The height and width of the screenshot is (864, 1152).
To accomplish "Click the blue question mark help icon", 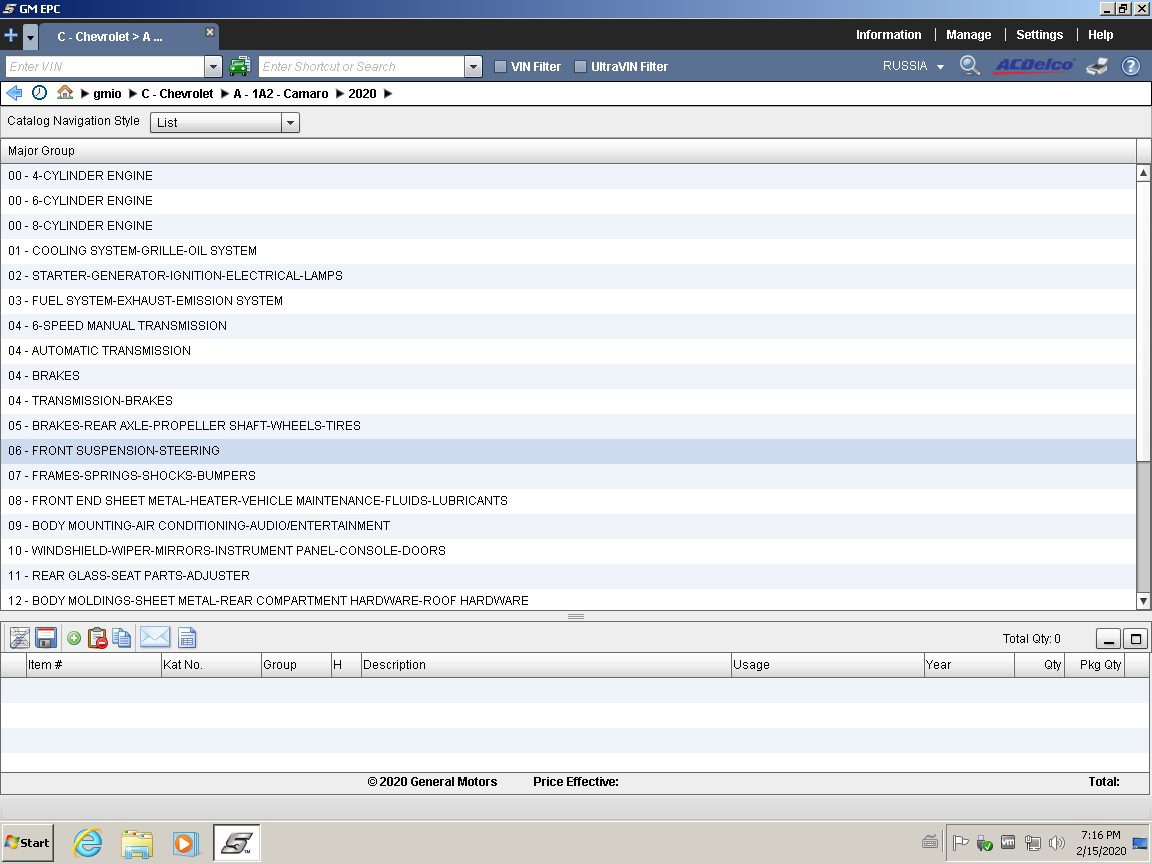I will [x=1131, y=66].
